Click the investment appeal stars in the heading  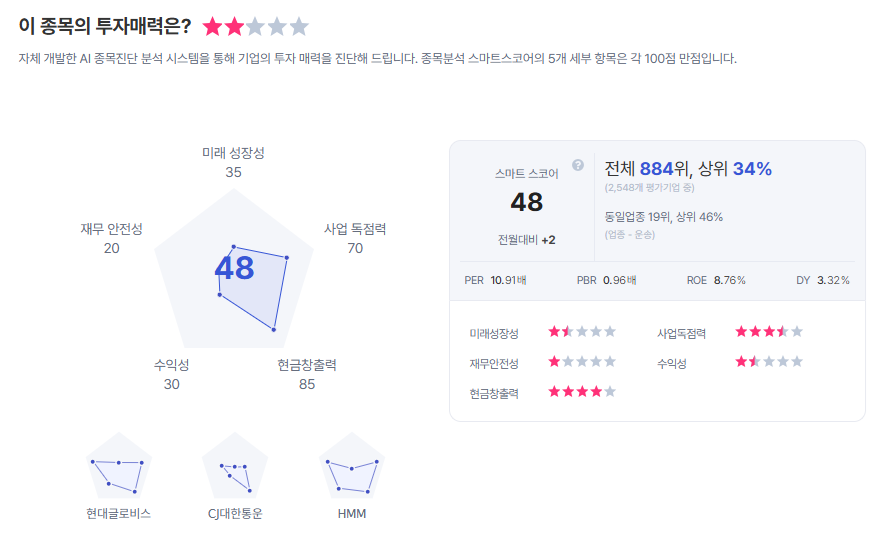click(256, 27)
